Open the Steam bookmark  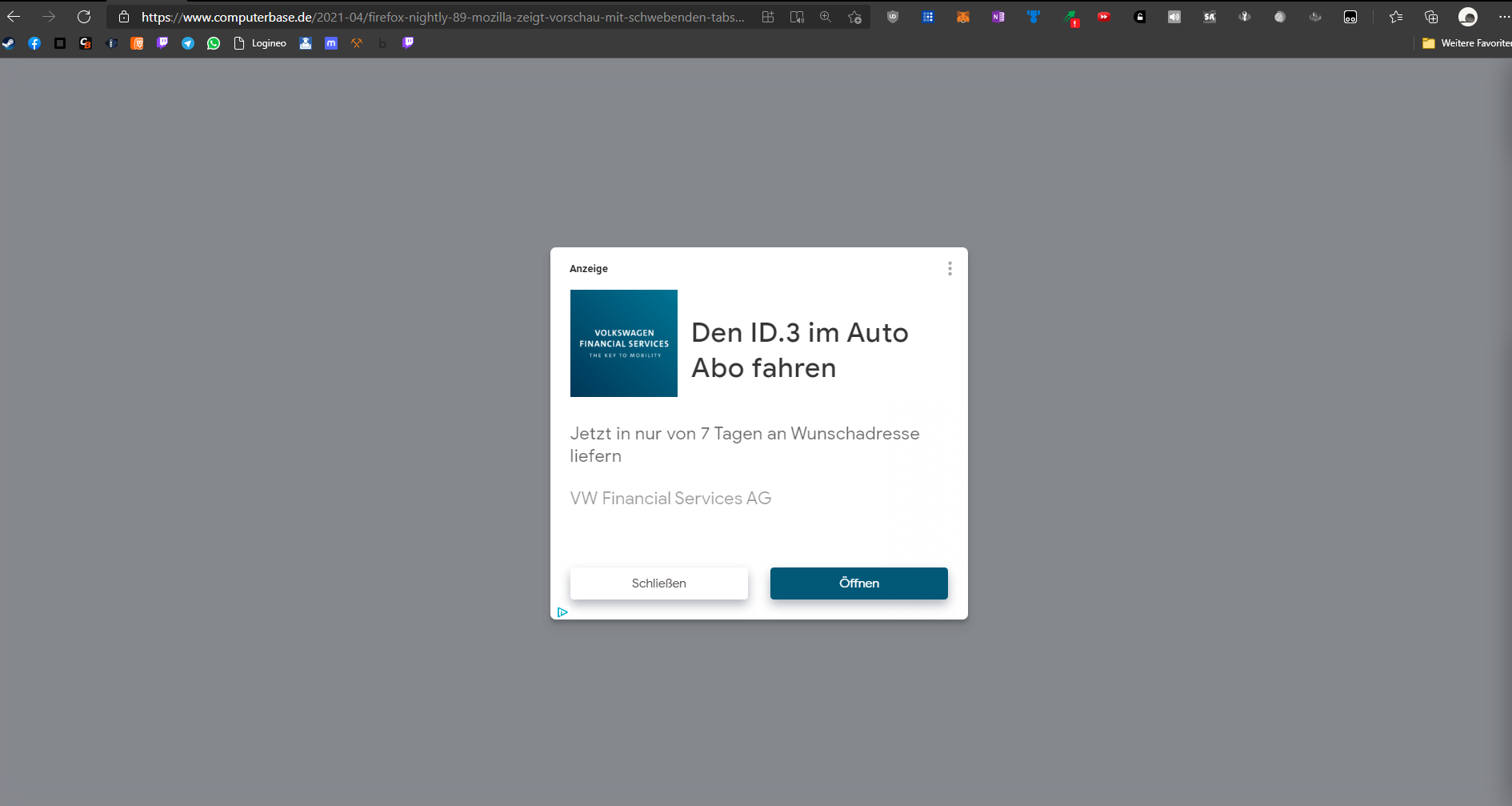pyautogui.click(x=9, y=43)
